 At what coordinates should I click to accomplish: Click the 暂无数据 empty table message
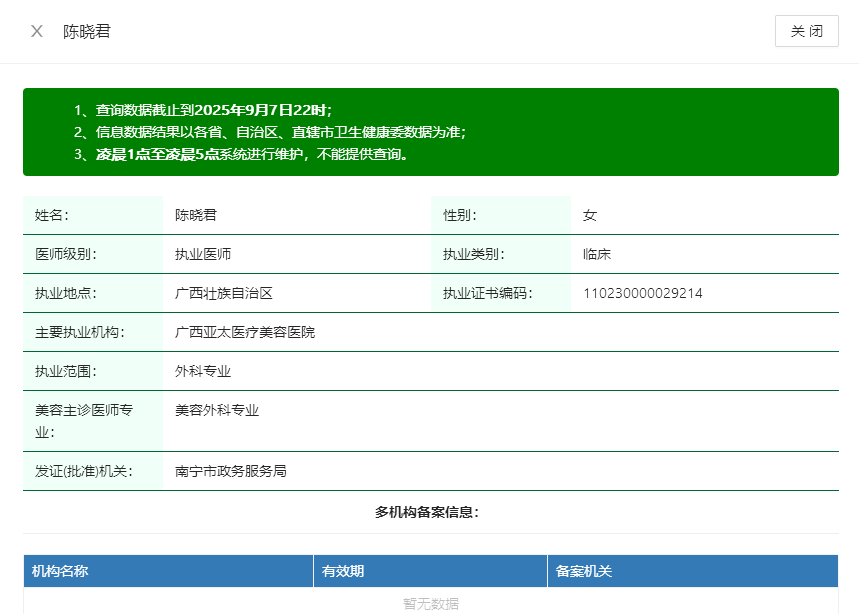[431, 604]
